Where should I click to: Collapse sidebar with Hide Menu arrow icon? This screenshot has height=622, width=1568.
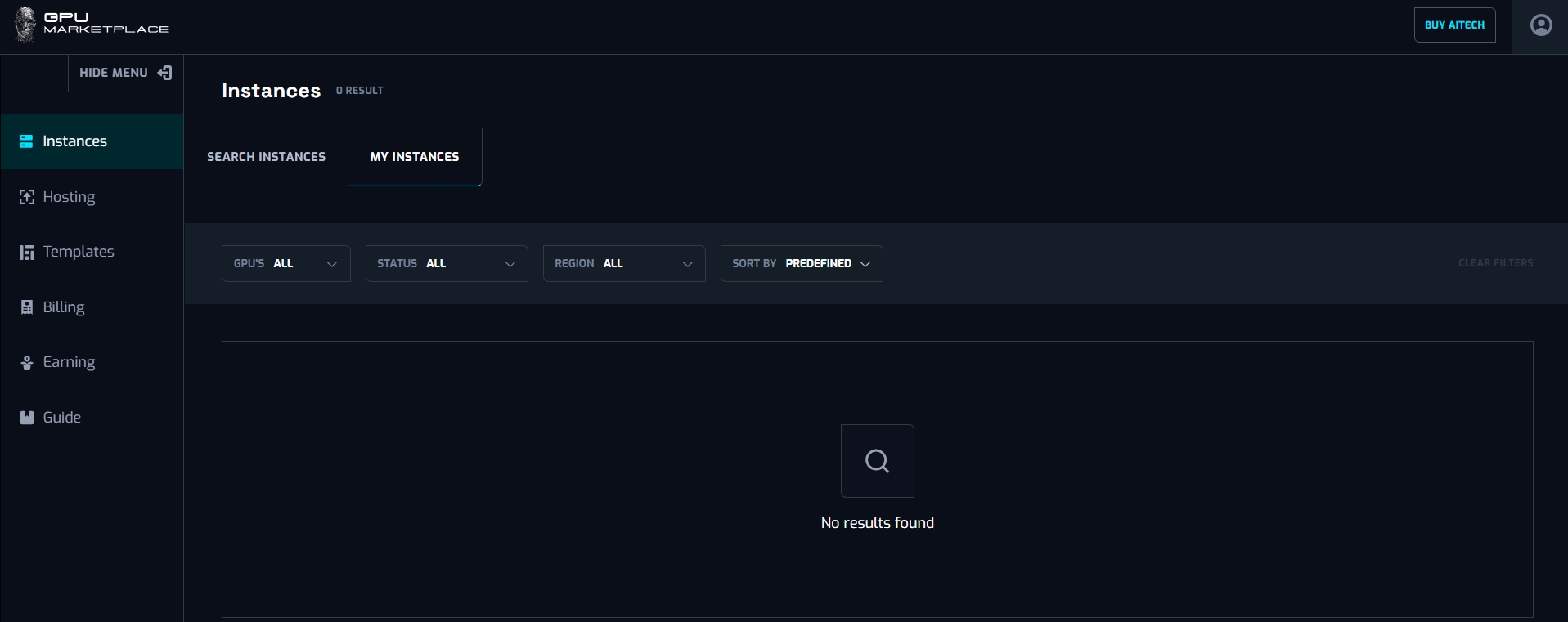(x=164, y=73)
